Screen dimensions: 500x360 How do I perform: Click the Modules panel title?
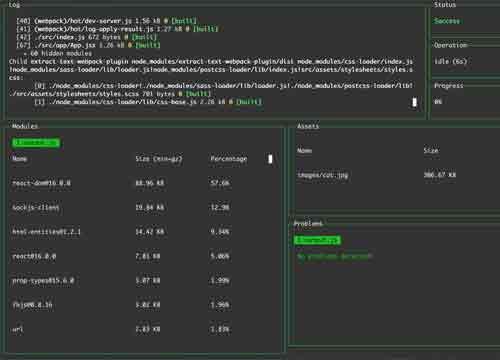pos(25,126)
